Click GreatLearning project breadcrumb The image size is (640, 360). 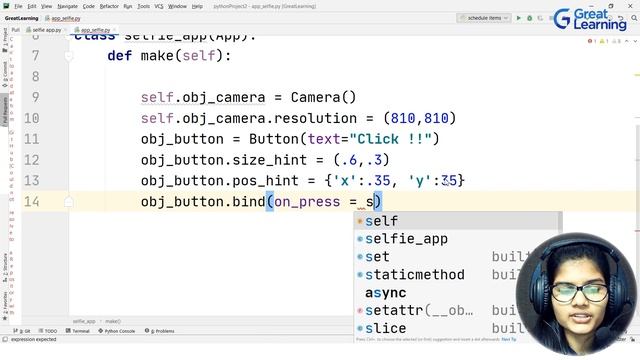pyautogui.click(x=21, y=18)
